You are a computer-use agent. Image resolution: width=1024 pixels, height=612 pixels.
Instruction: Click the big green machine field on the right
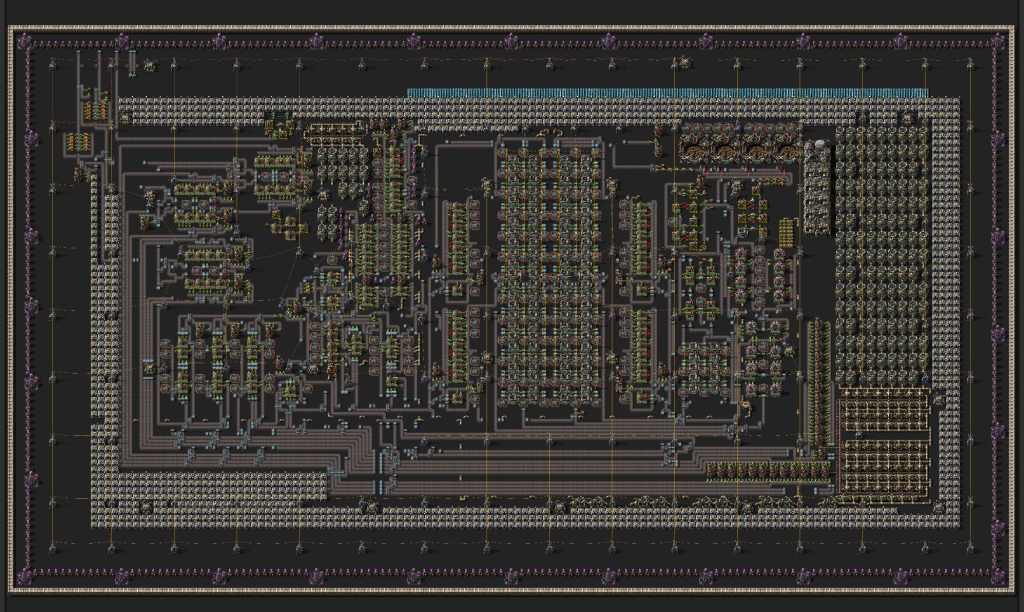882,256
